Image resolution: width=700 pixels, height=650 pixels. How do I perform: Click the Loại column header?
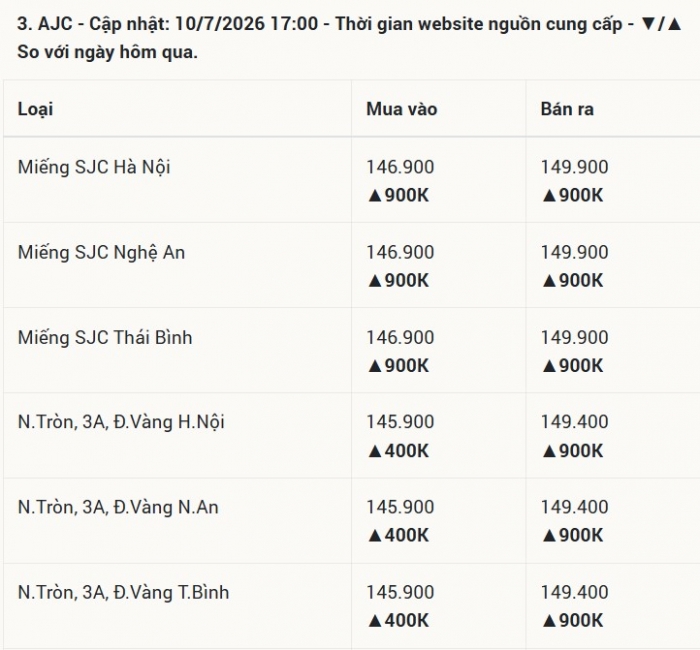(35, 109)
